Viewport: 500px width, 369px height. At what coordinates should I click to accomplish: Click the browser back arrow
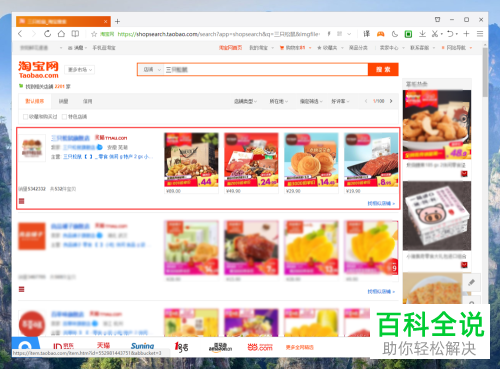click(20, 34)
